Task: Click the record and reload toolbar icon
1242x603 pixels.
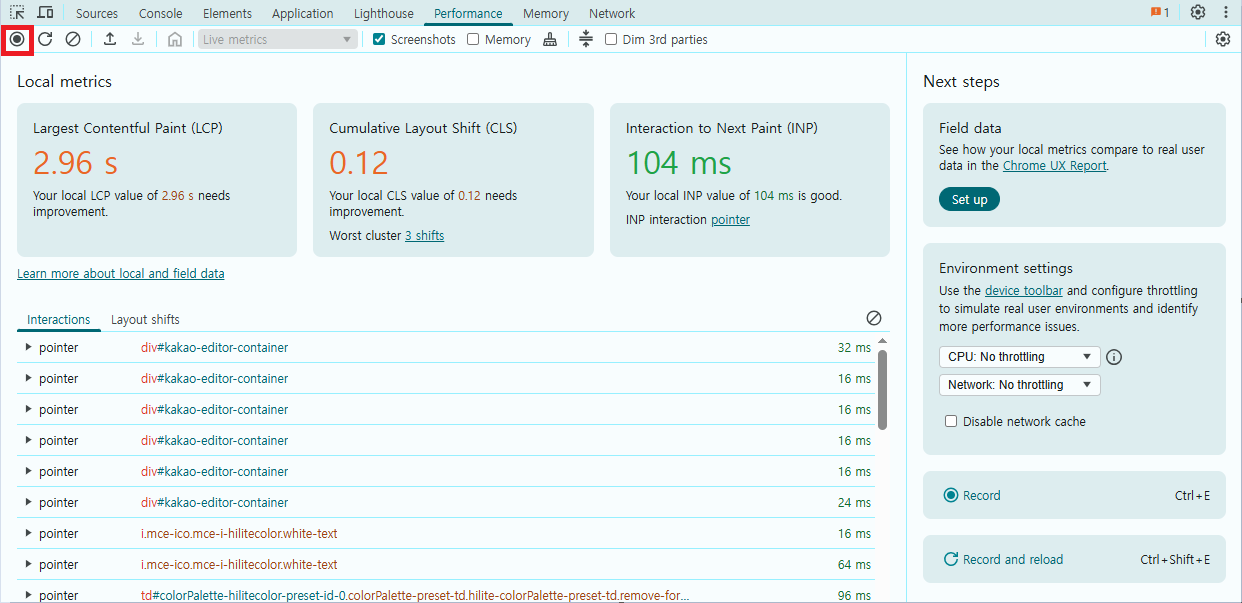Action: tap(45, 39)
